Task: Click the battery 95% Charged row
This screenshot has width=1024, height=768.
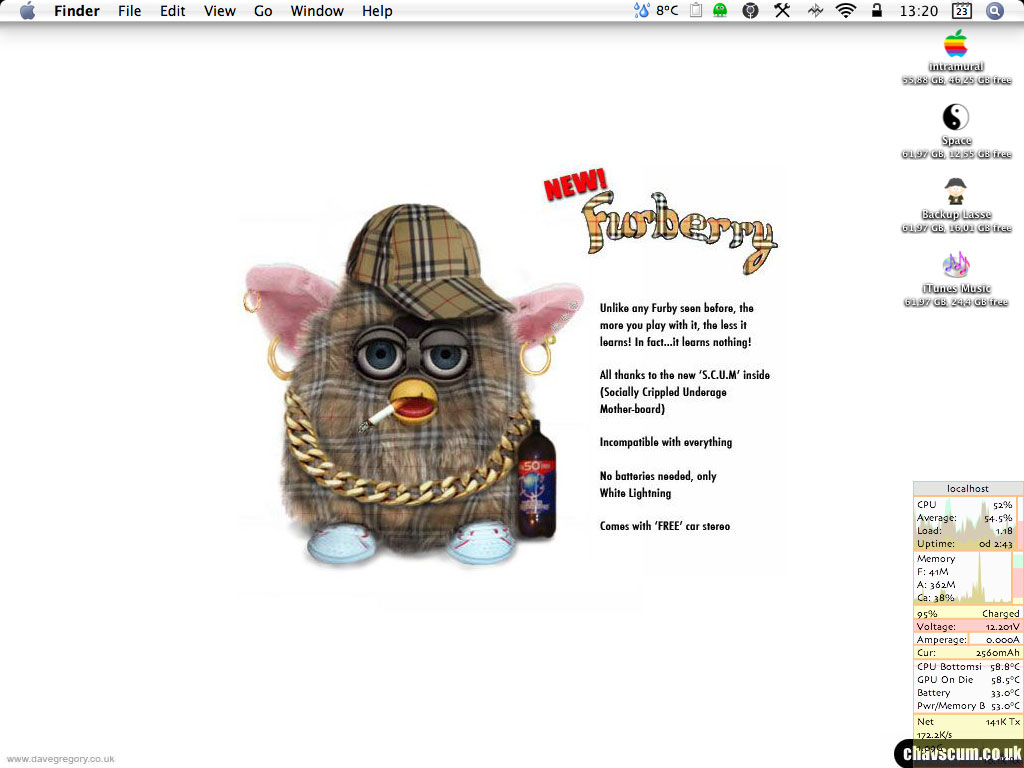Action: pos(968,614)
